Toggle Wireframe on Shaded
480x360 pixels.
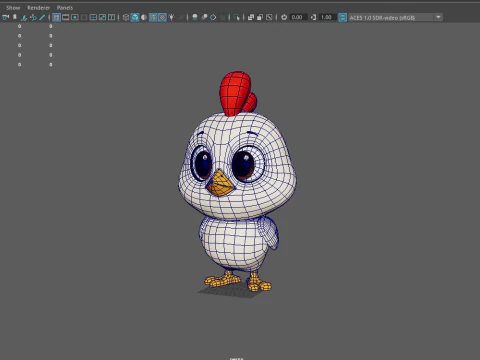[x=153, y=17]
